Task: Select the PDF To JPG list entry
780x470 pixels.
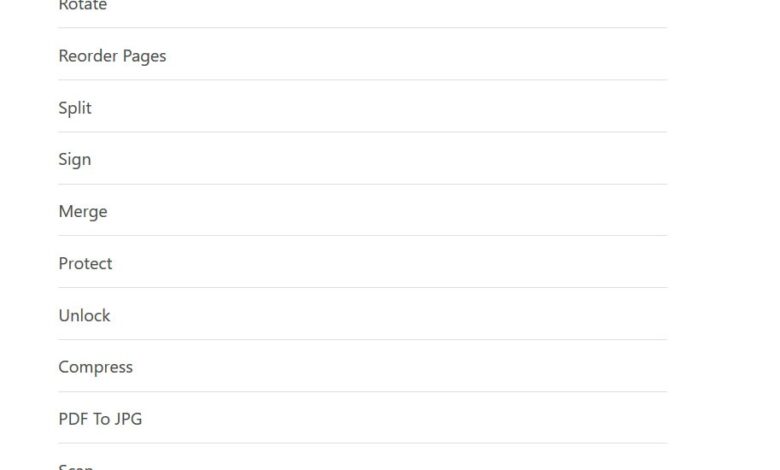Action: click(100, 419)
